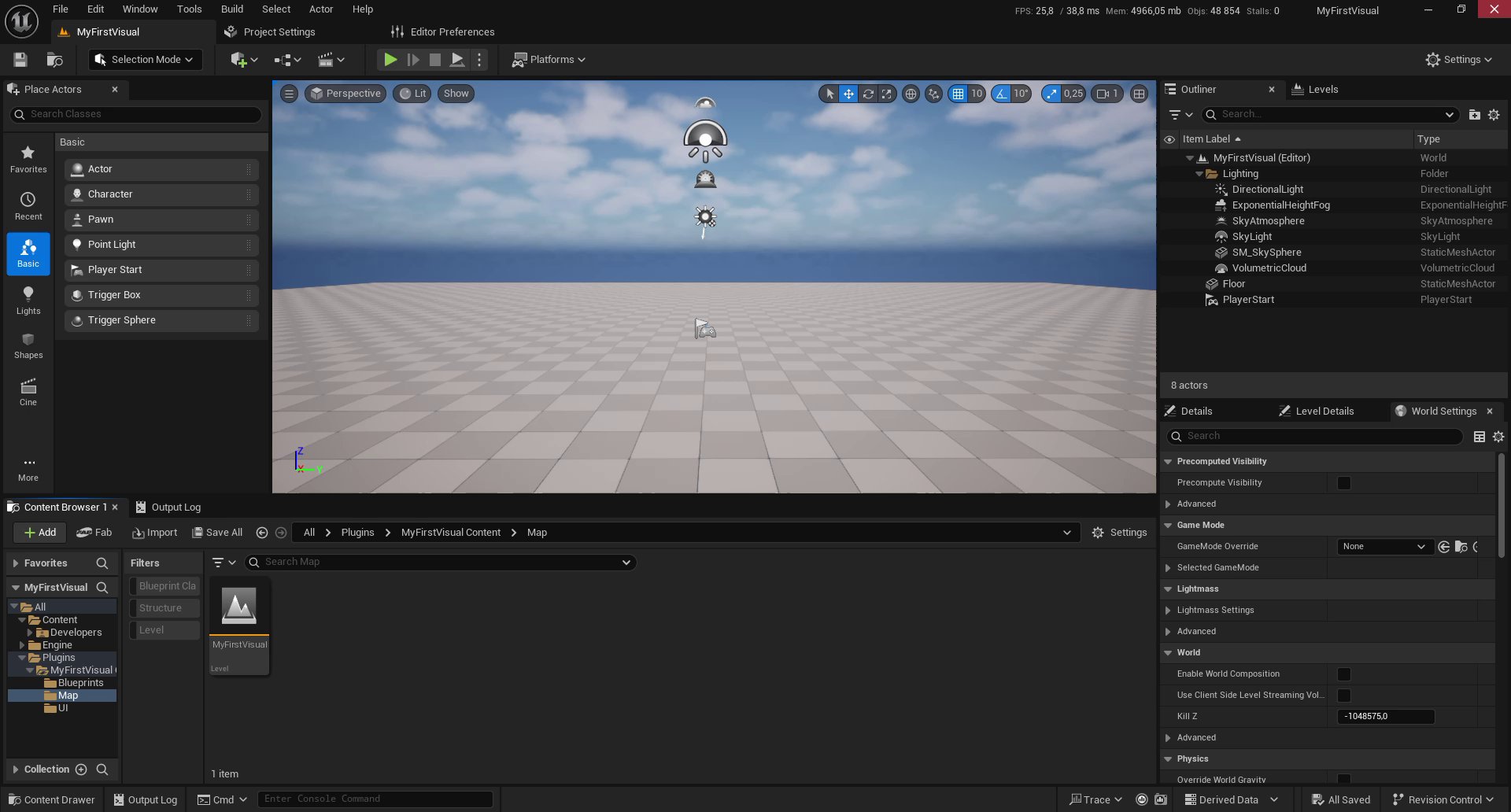1511x812 pixels.
Task: Select the Recent clock category
Action: coord(28,206)
